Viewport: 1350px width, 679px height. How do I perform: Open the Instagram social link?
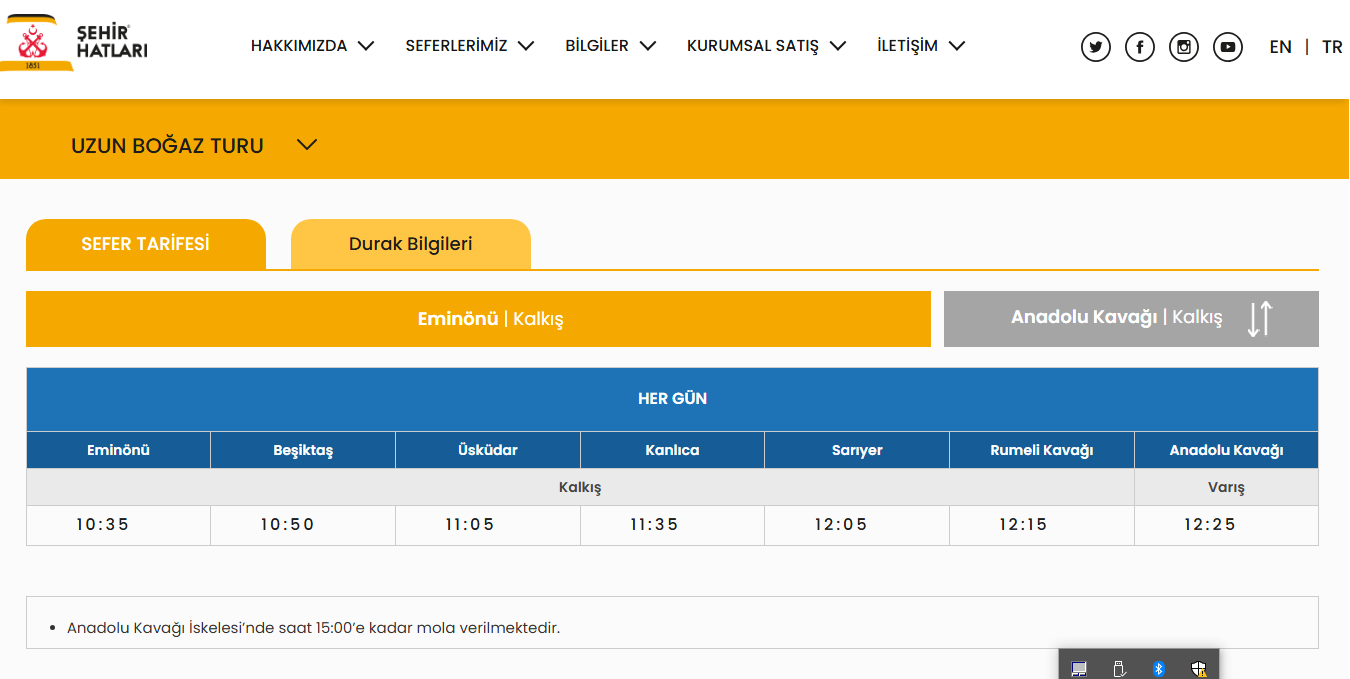pos(1184,47)
